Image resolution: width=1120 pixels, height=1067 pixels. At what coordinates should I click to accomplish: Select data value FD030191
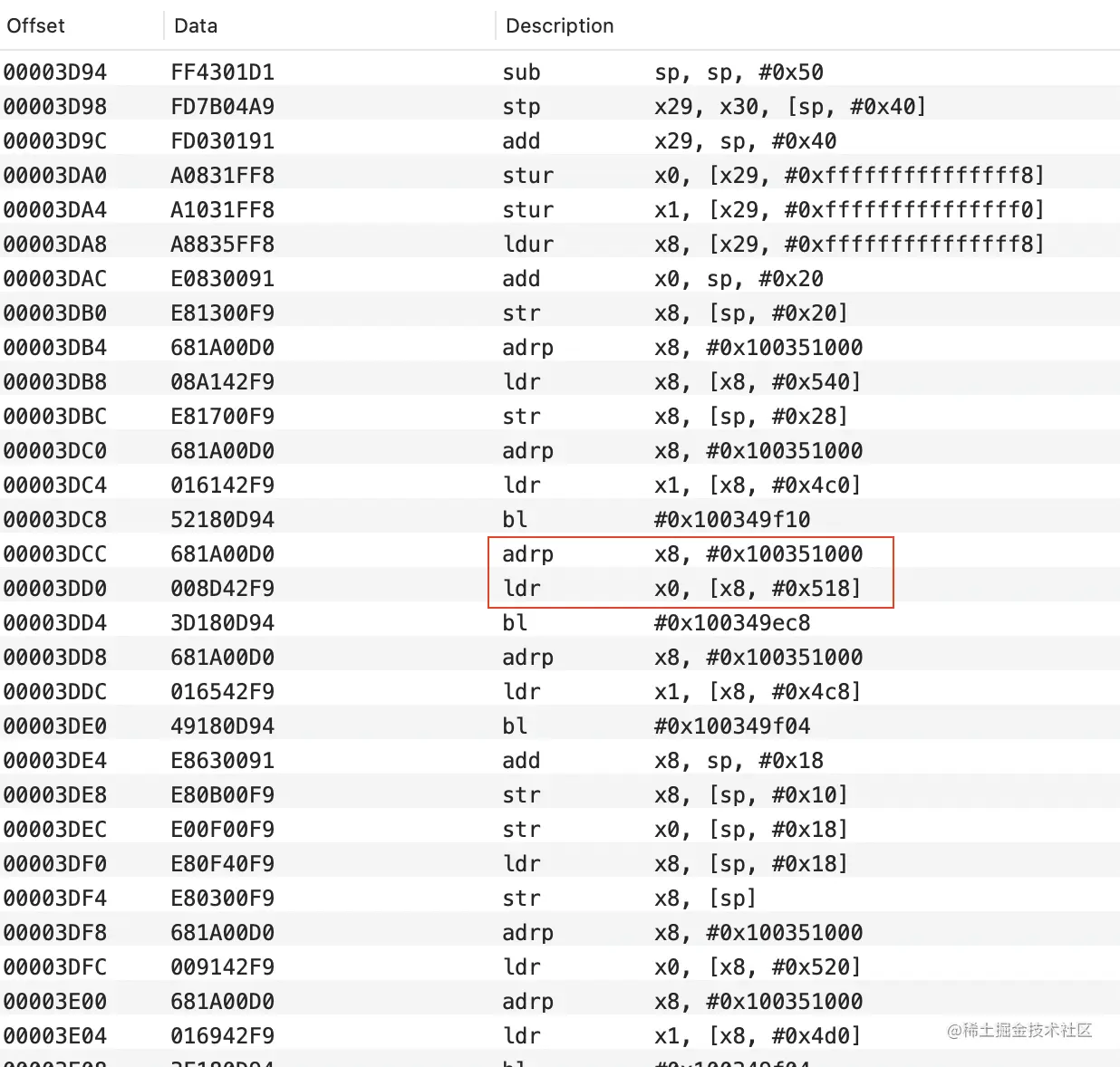tap(222, 141)
